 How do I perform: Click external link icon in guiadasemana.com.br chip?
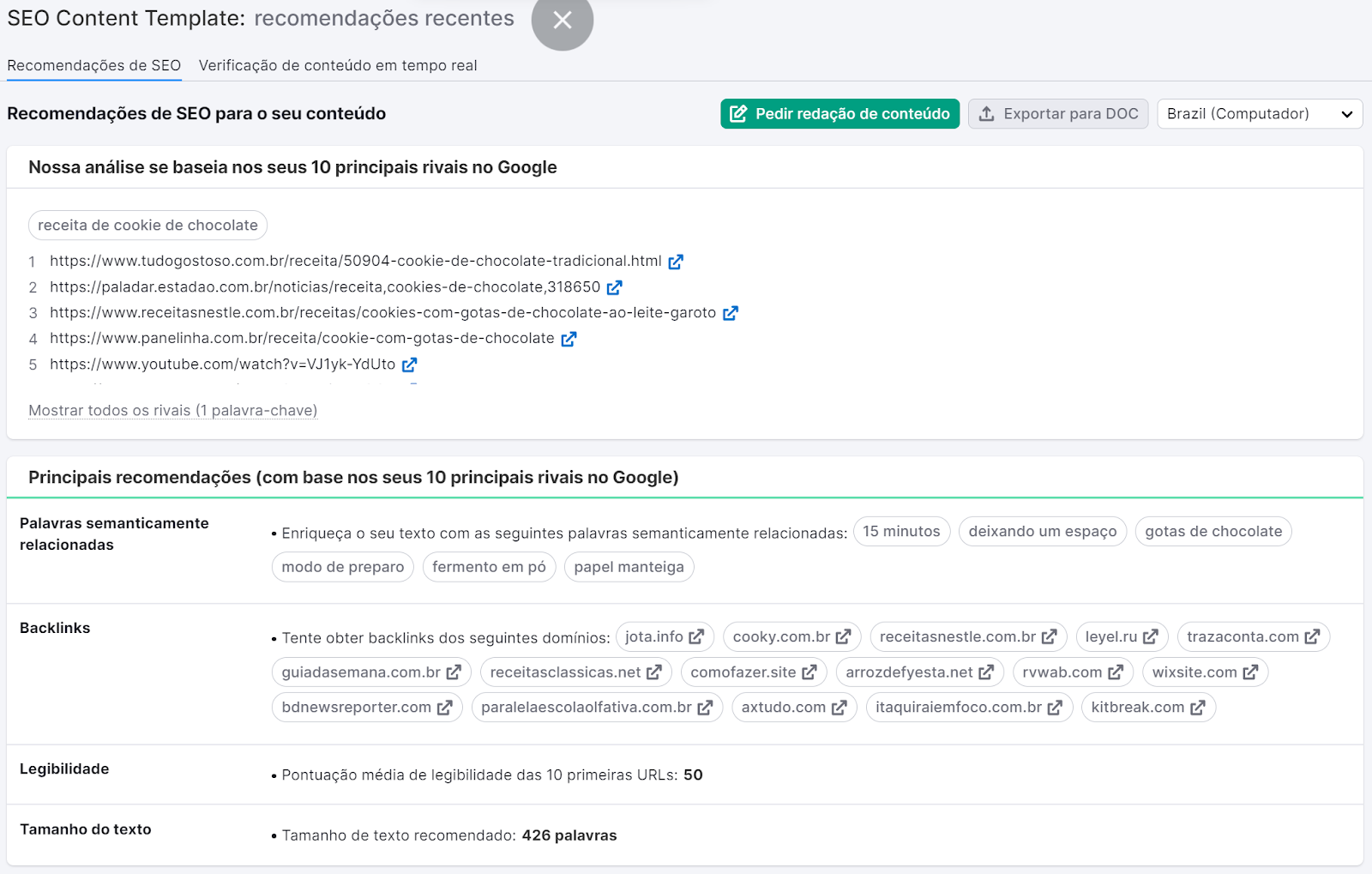coord(454,672)
